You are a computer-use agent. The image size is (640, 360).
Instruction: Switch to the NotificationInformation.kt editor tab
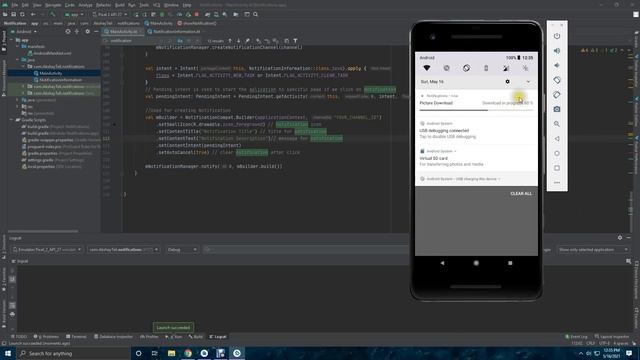pos(174,31)
